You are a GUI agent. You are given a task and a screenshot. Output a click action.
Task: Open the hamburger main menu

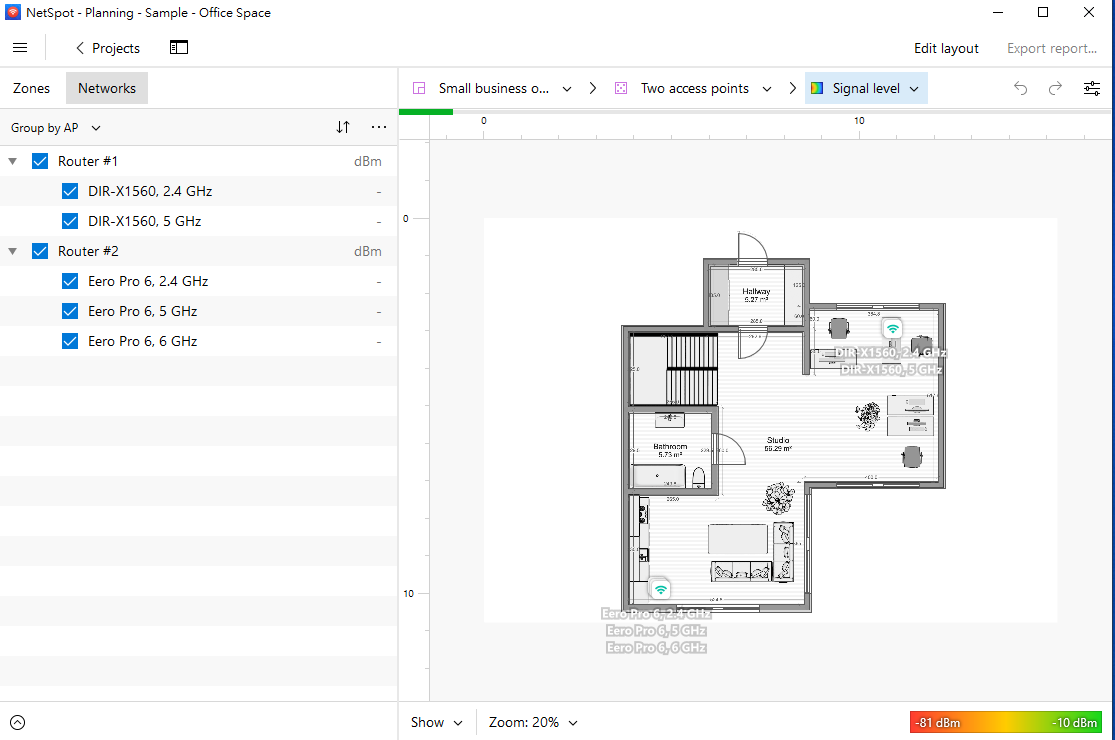coord(20,48)
